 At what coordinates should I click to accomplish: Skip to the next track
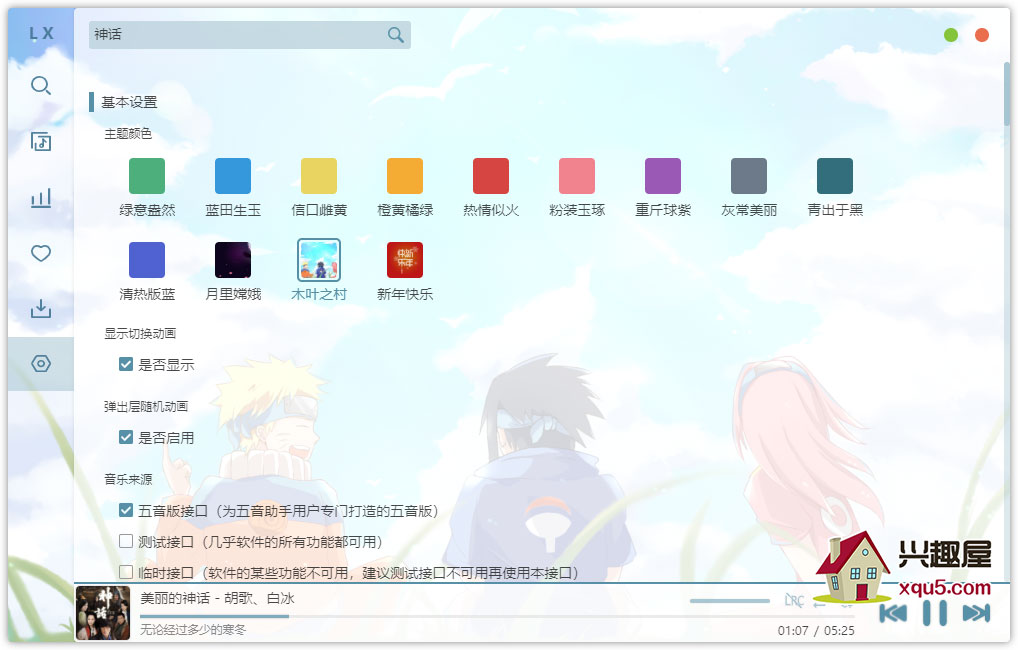976,613
